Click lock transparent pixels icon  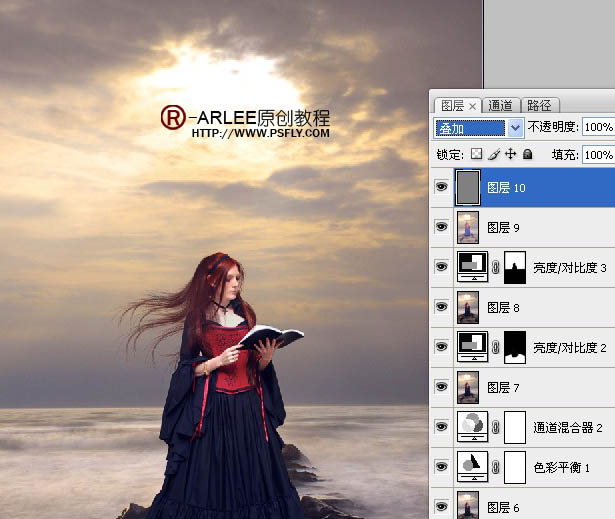pyautogui.click(x=477, y=155)
